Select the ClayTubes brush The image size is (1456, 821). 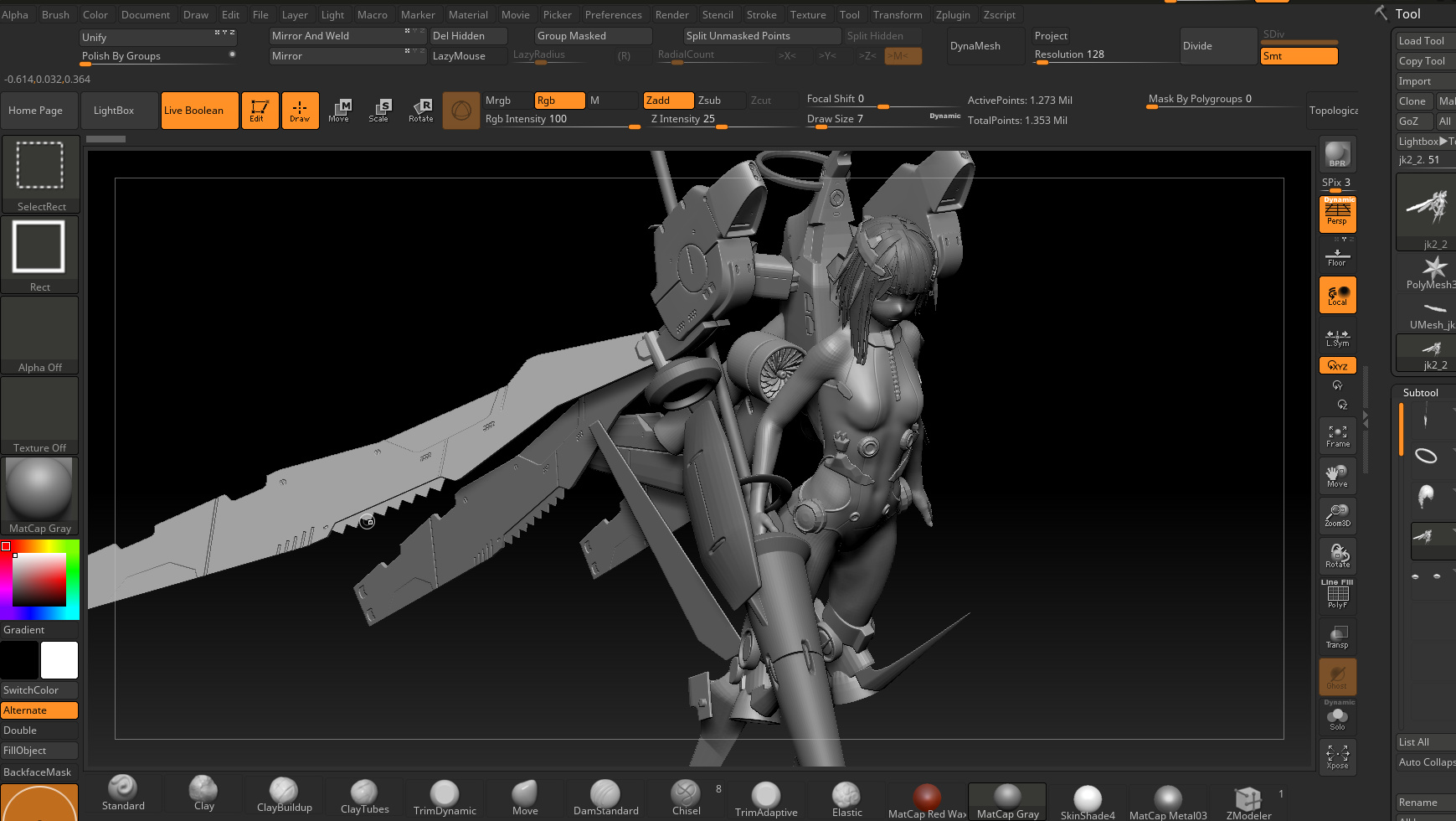(364, 798)
